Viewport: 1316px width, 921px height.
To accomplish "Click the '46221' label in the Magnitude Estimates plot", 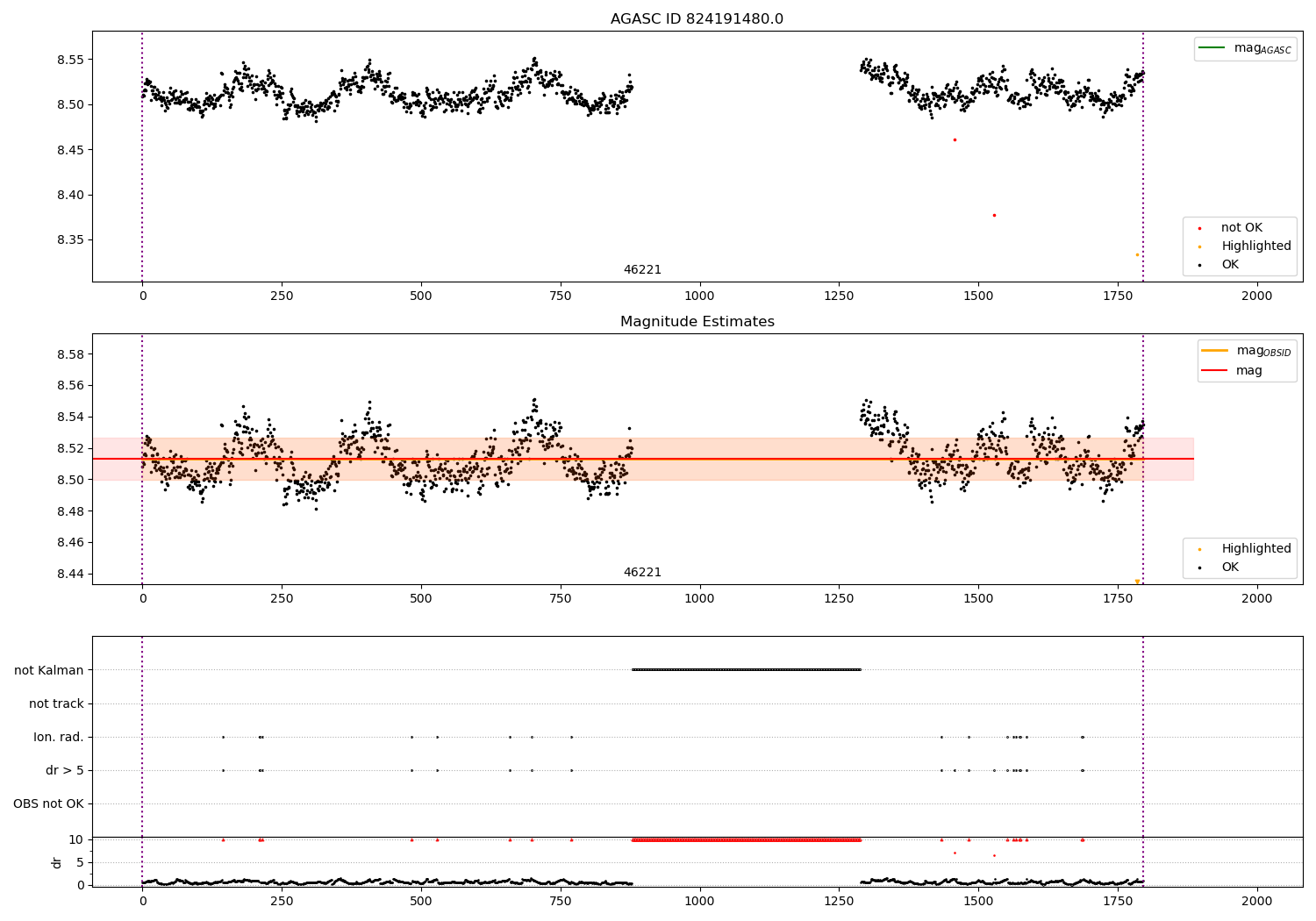I will (x=642, y=573).
